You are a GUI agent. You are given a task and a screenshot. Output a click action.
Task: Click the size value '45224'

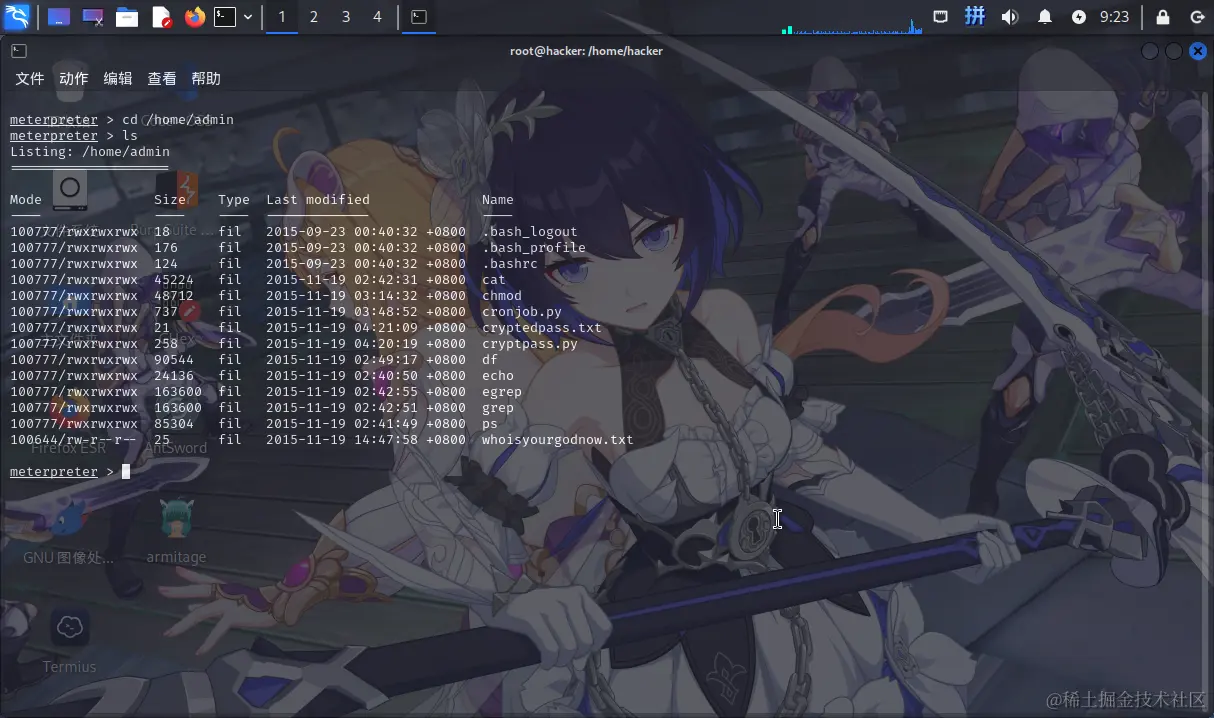point(174,280)
